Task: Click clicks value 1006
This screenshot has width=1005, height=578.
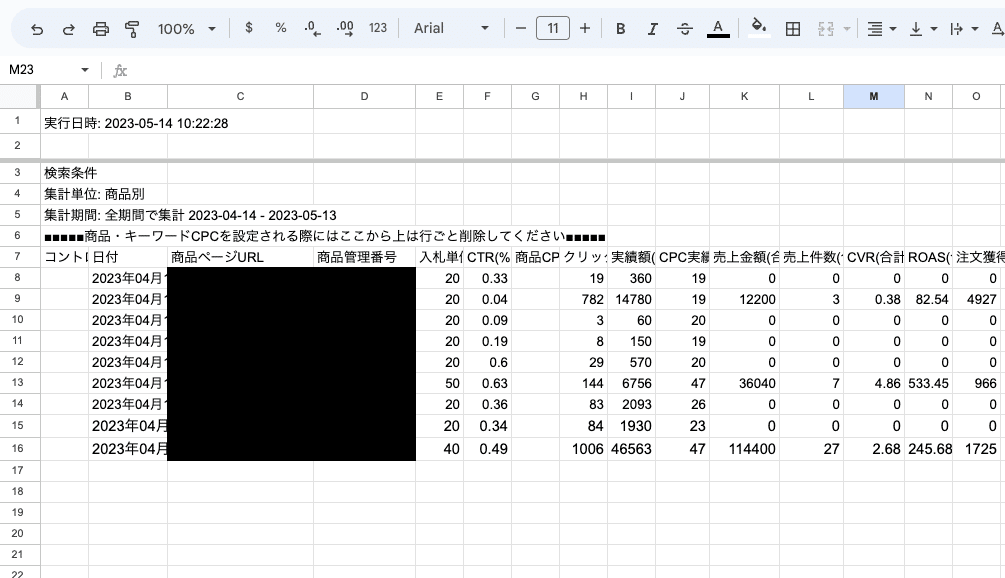Action: click(x=583, y=449)
